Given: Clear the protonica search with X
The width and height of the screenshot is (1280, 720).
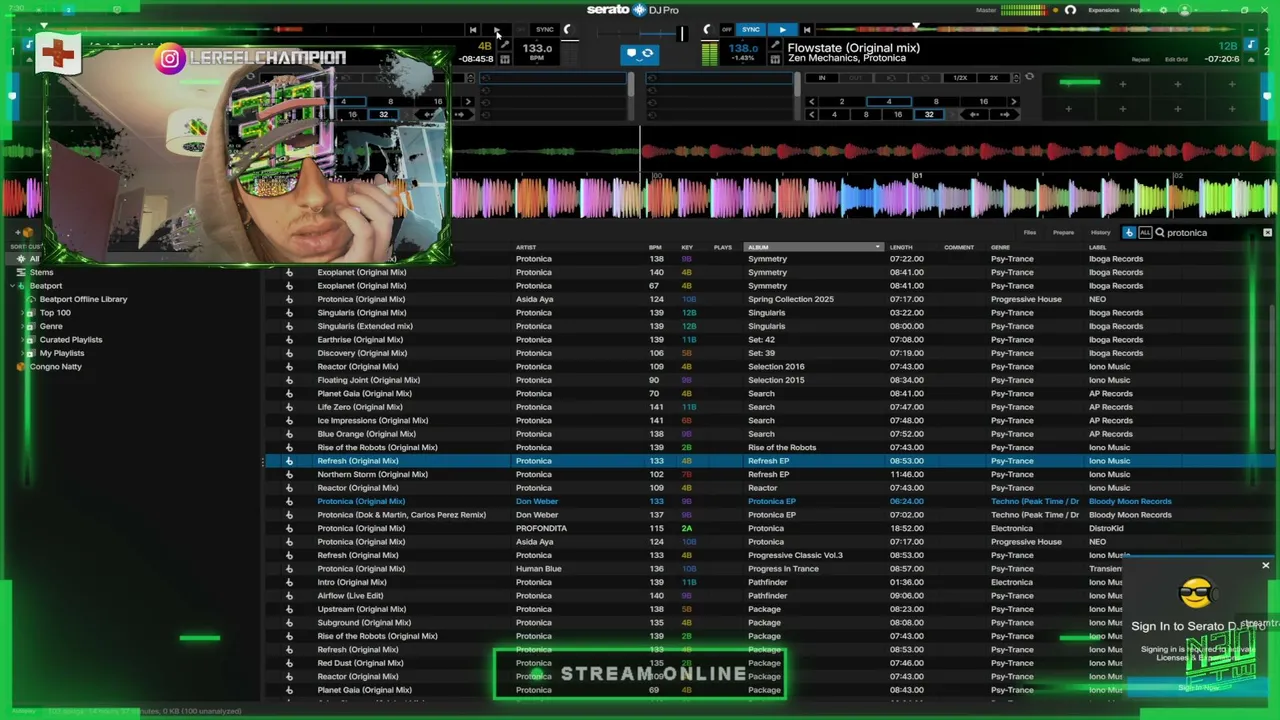Looking at the screenshot, I should 1267,233.
